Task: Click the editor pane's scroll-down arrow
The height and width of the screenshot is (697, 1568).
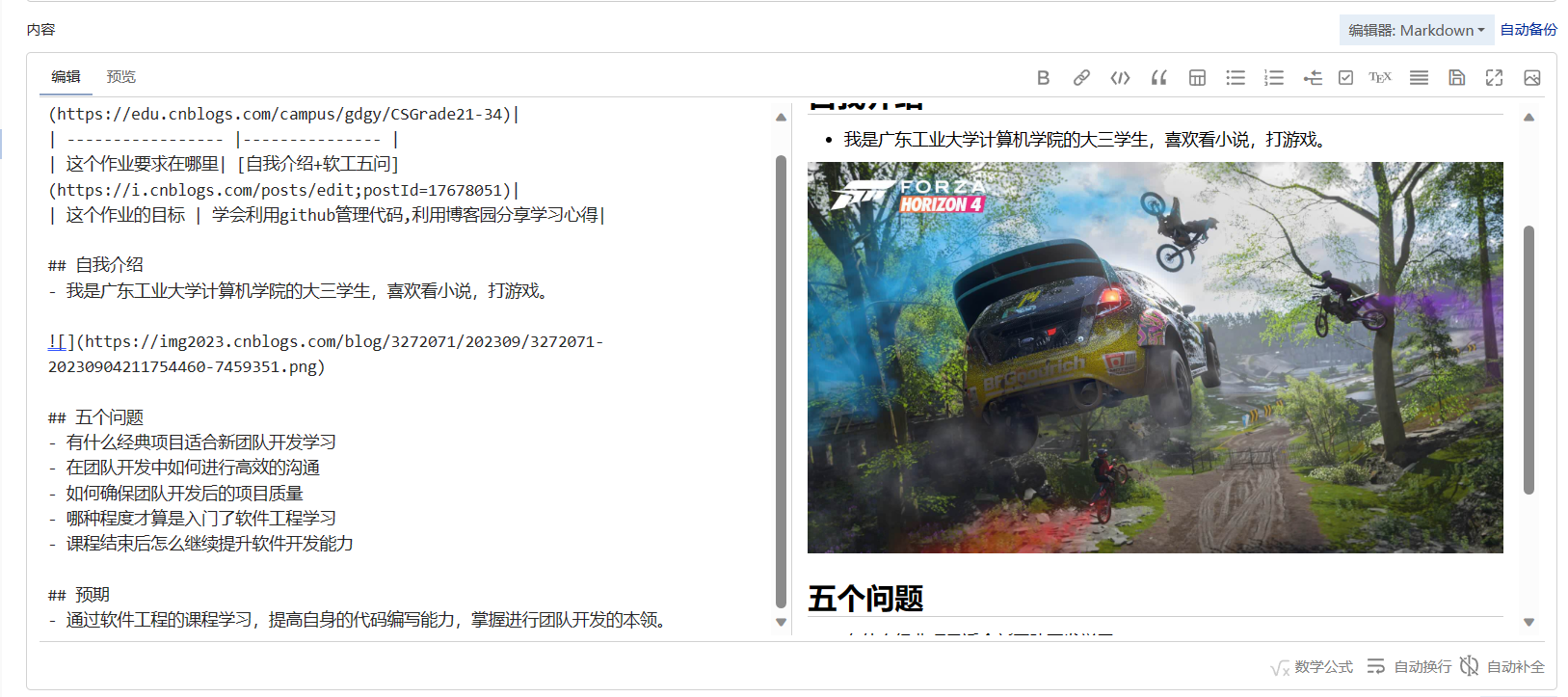Action: point(781,623)
